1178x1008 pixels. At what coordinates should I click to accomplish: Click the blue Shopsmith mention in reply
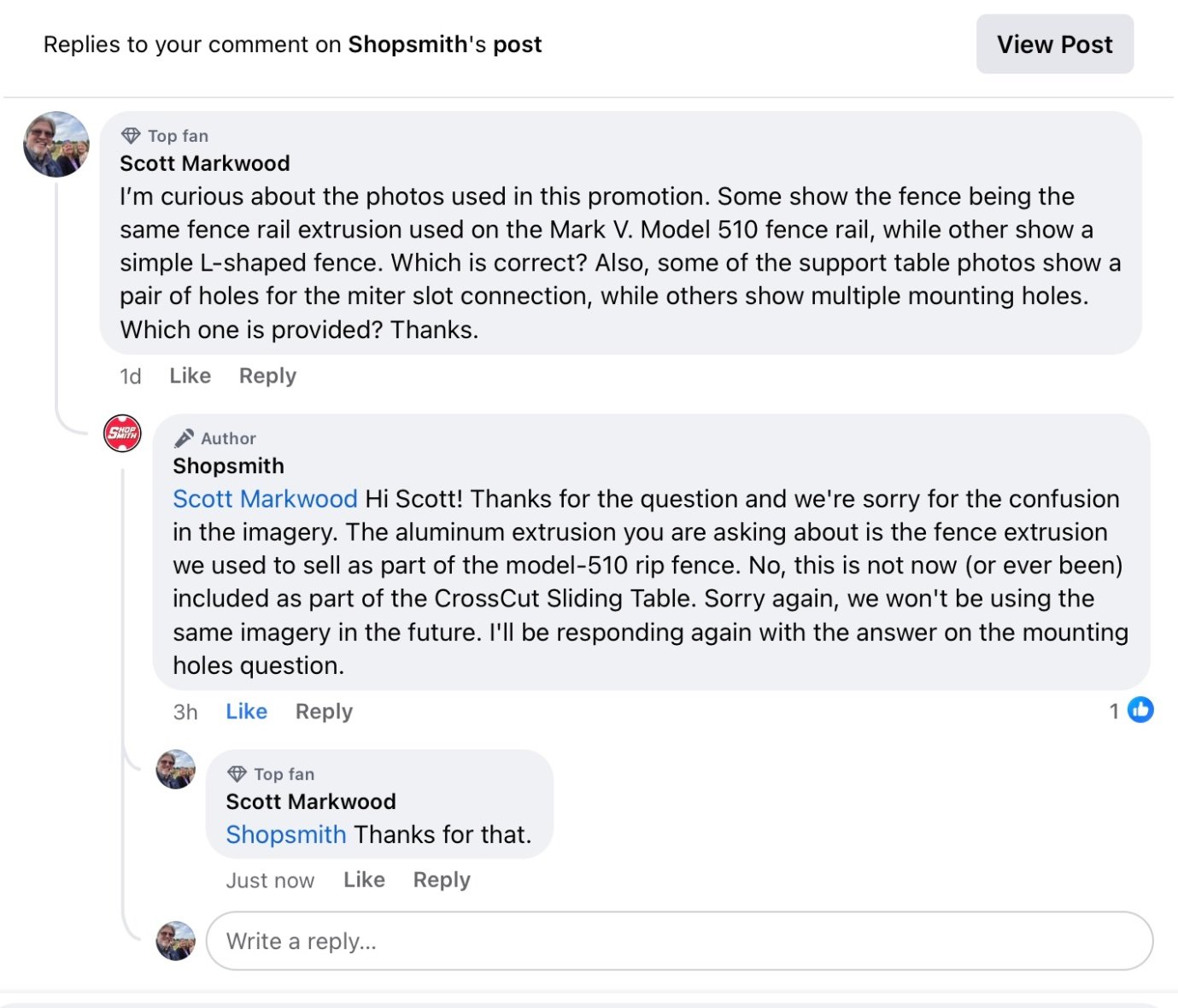pyautogui.click(x=286, y=835)
